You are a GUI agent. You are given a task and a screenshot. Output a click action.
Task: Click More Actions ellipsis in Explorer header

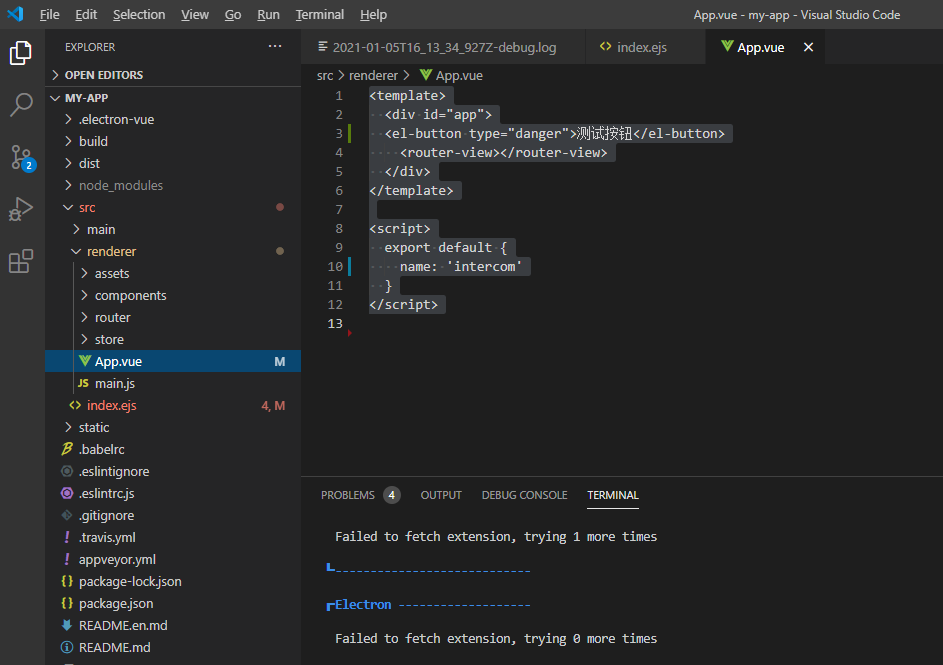coord(275,46)
